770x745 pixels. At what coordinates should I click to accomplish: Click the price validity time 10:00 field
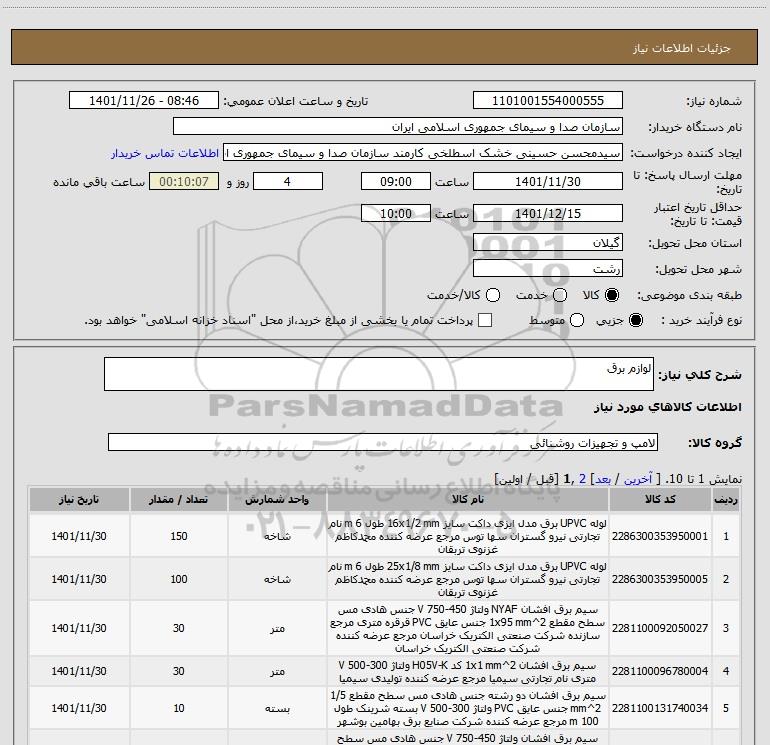pos(396,213)
